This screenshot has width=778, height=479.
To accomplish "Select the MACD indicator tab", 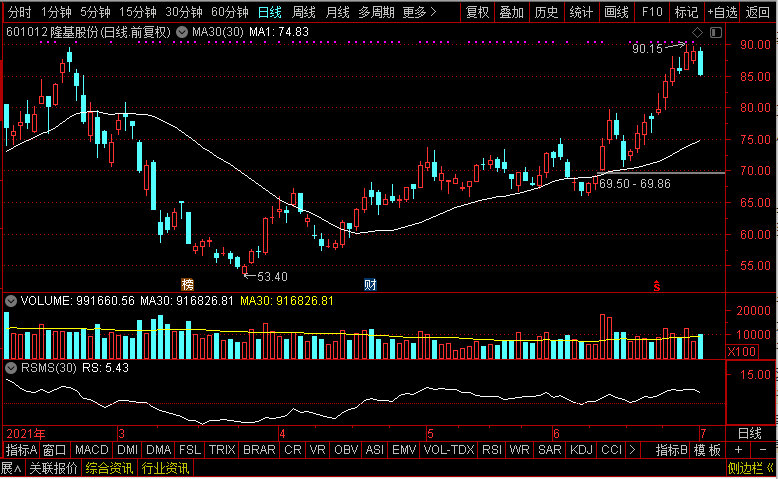I will tap(92, 450).
